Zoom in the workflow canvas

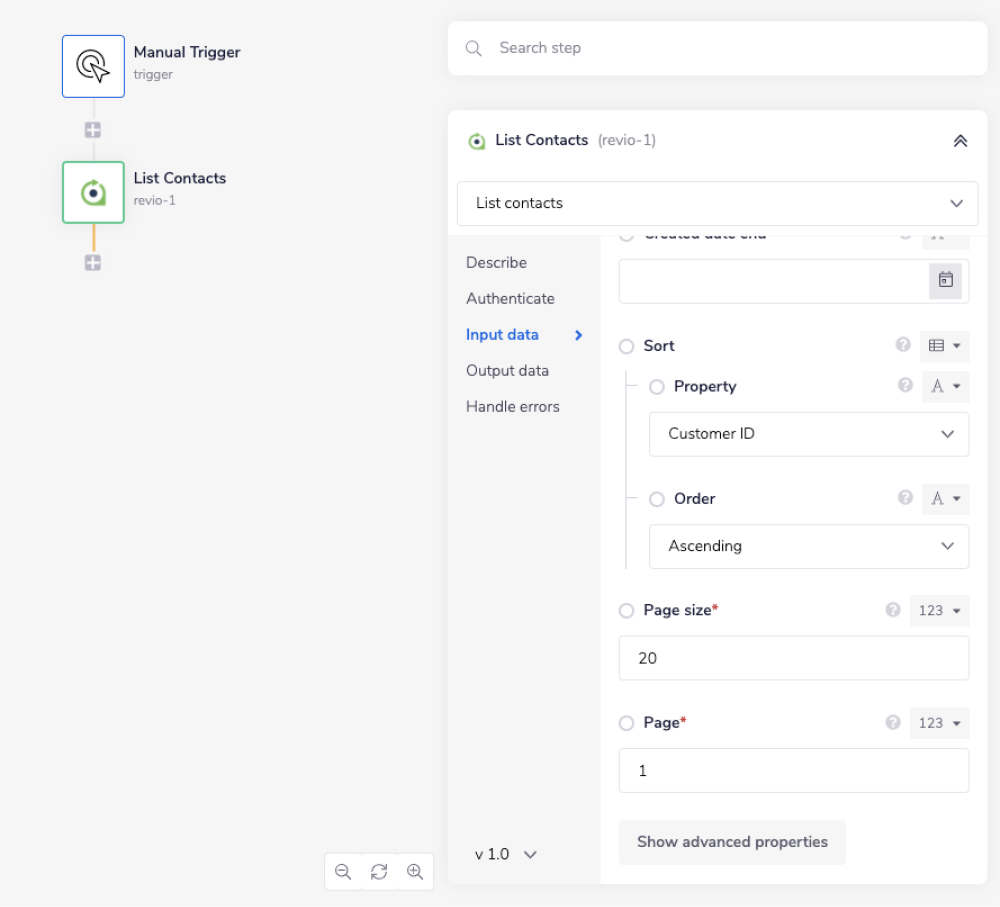(x=415, y=871)
